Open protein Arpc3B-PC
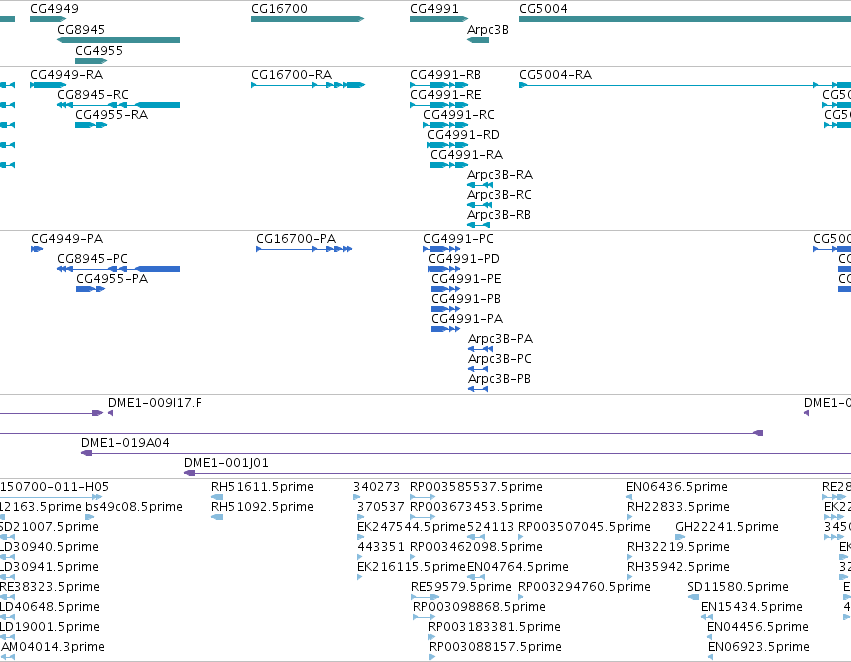The width and height of the screenshot is (851, 662). click(x=500, y=359)
